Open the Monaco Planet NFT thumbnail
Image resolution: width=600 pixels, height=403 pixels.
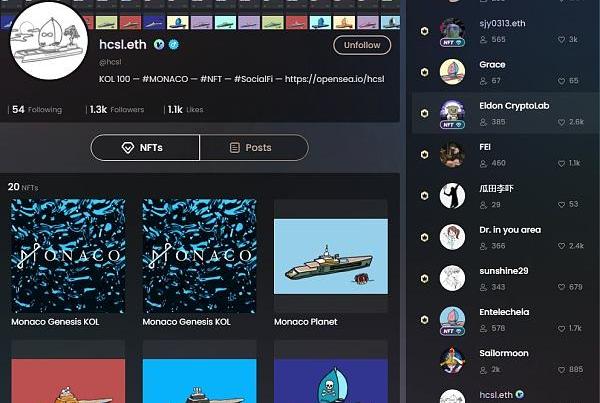click(330, 256)
